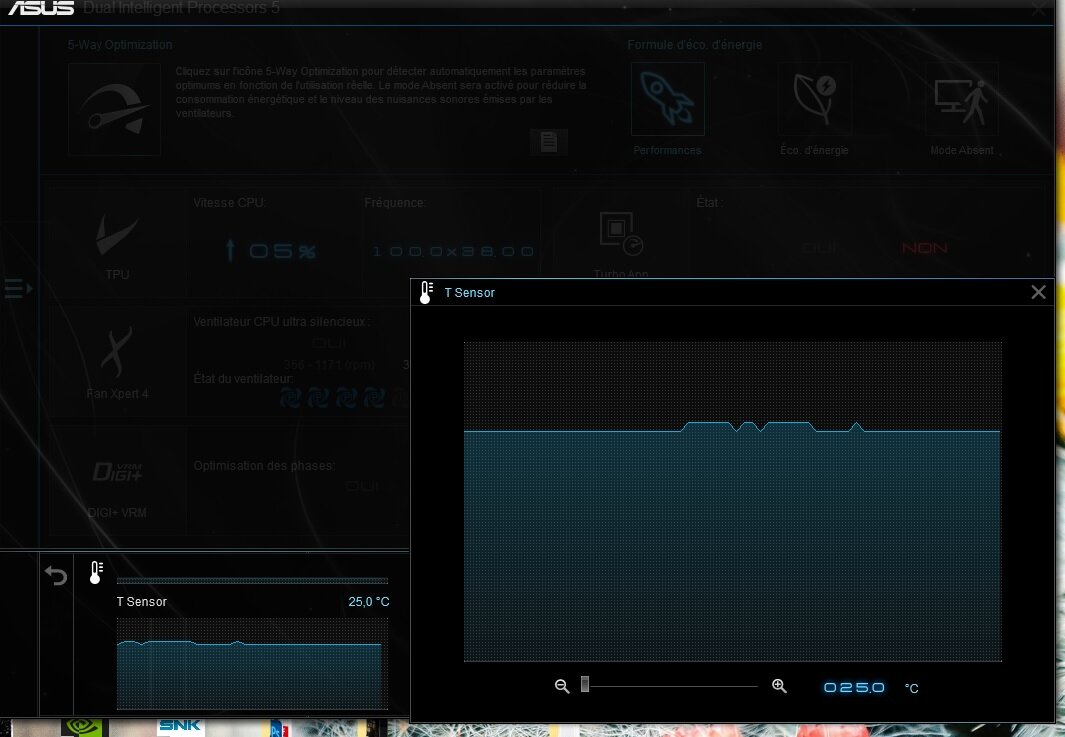Click the Fréquence label
The image size is (1065, 737).
[395, 202]
